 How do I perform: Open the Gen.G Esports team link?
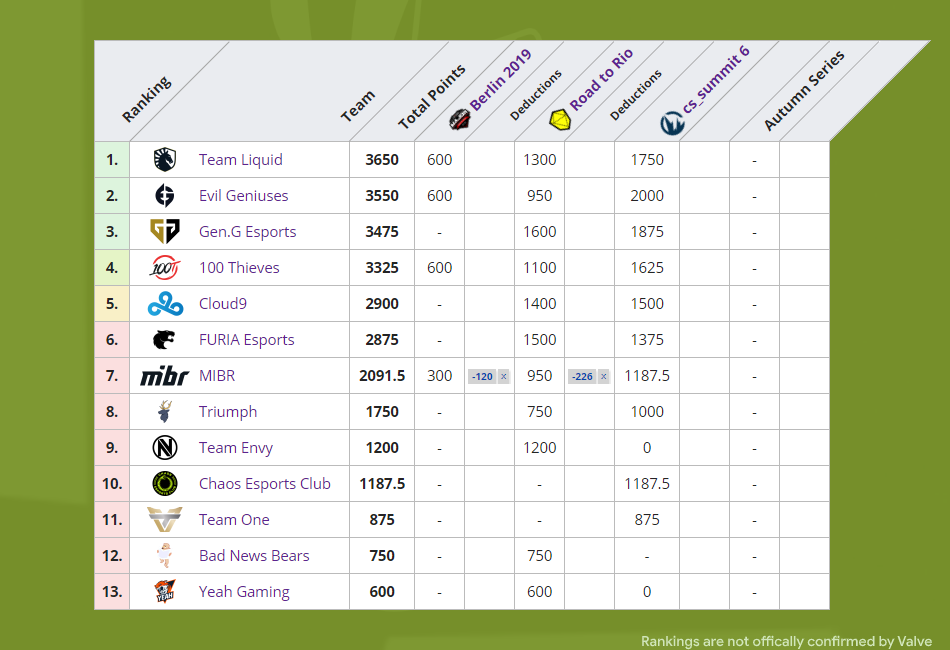247,231
